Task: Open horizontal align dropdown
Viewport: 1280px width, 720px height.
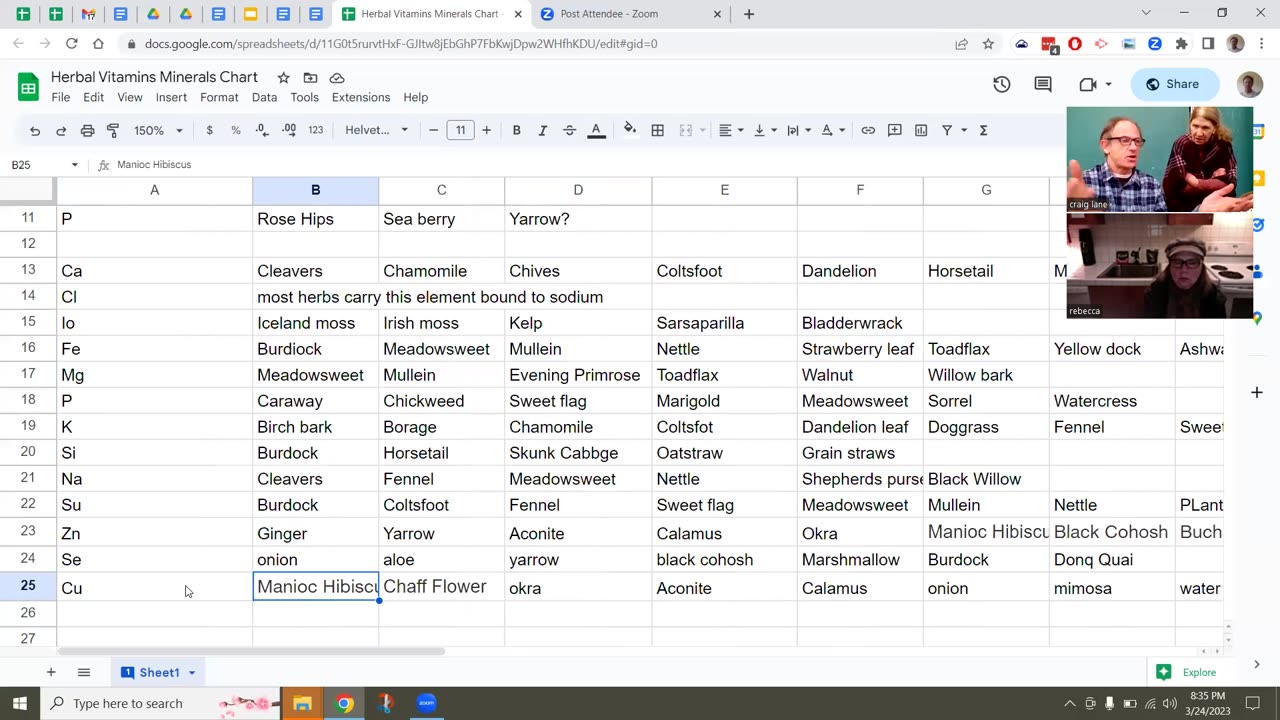Action: (x=731, y=130)
